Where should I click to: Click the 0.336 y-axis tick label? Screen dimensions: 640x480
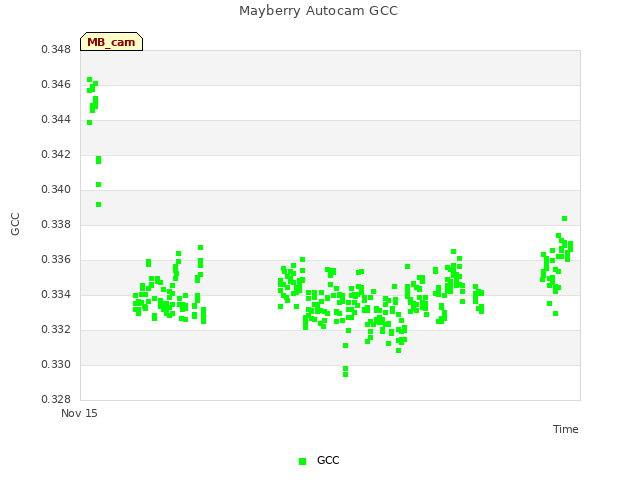(x=56, y=260)
